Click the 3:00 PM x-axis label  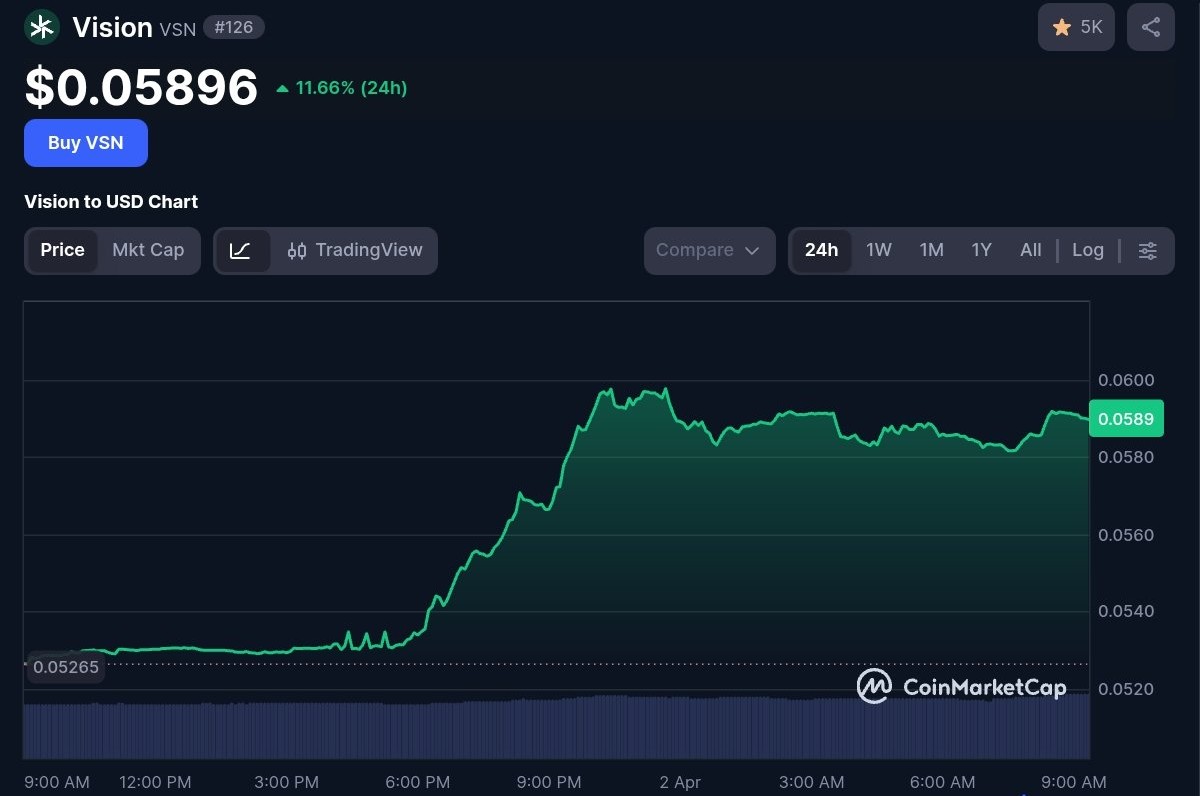[x=286, y=782]
